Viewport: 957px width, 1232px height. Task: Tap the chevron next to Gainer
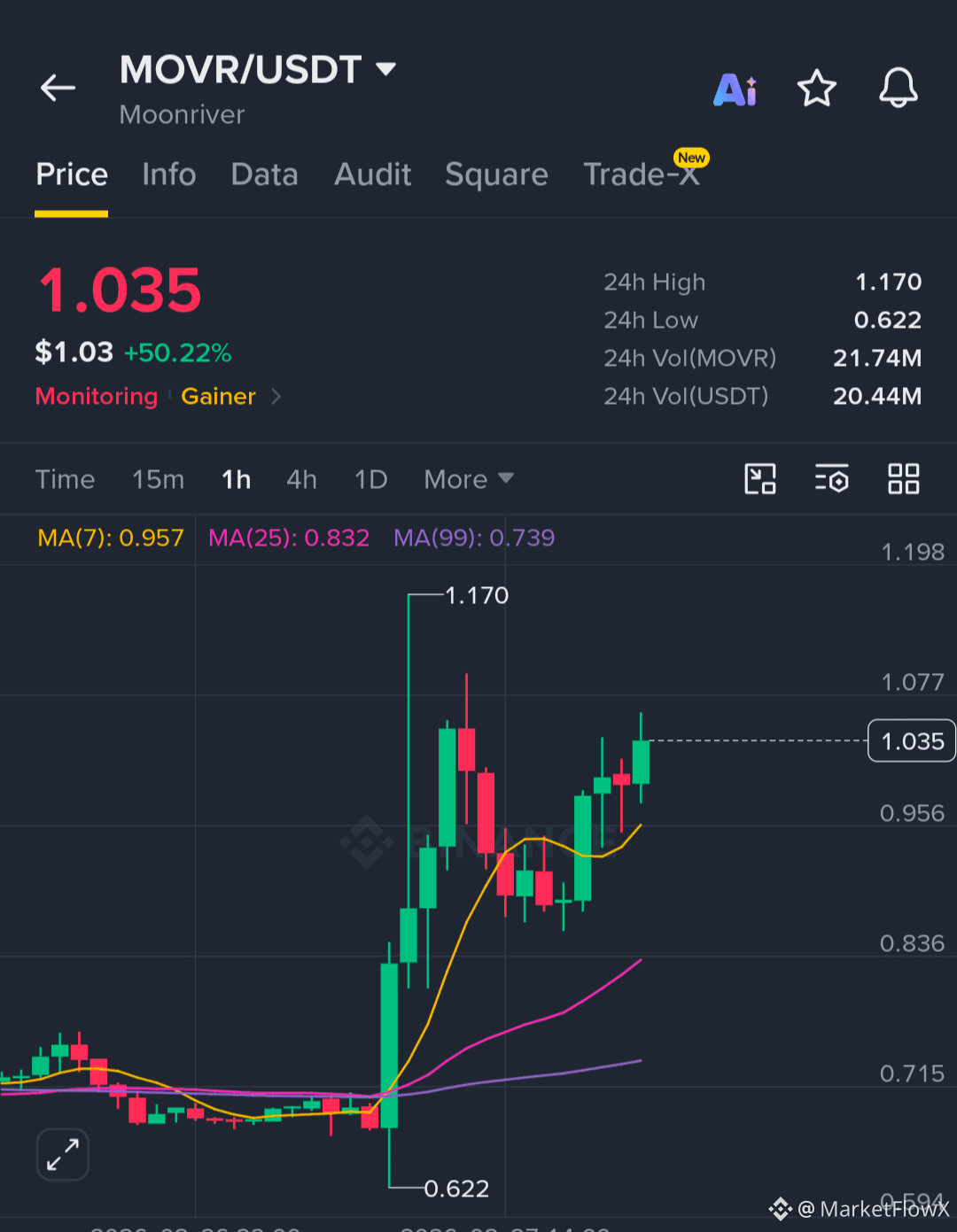tap(276, 396)
